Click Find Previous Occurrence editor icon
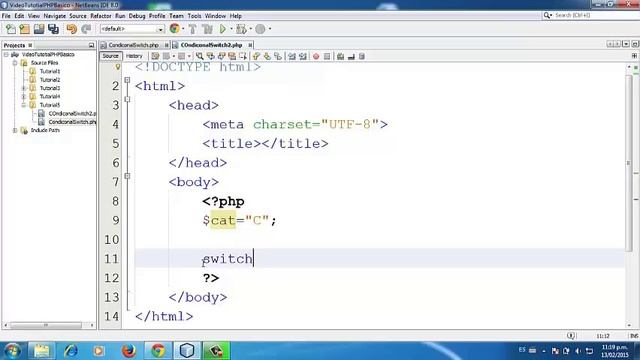Image resolution: width=640 pixels, height=360 pixels. 211,56
